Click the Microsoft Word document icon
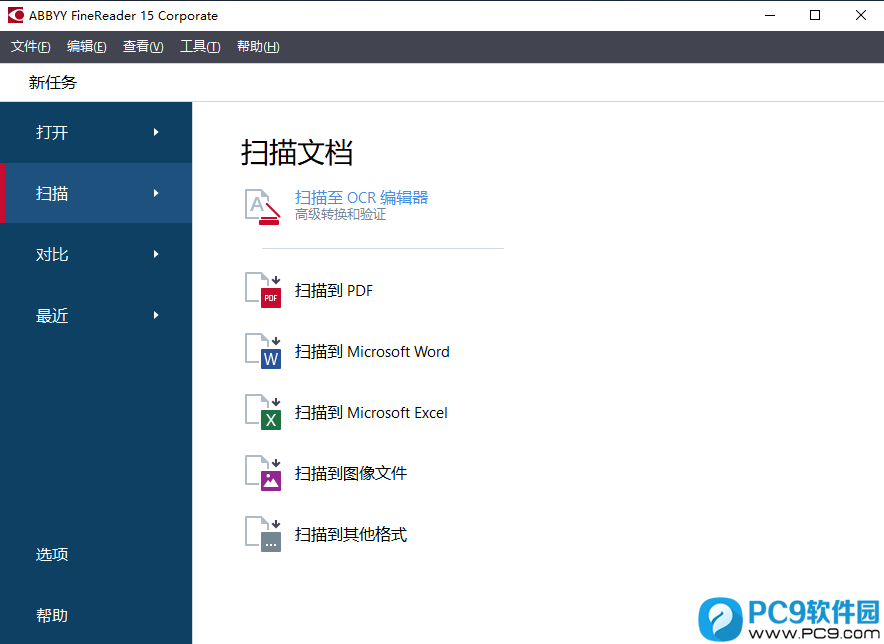This screenshot has height=644, width=884. click(x=263, y=351)
